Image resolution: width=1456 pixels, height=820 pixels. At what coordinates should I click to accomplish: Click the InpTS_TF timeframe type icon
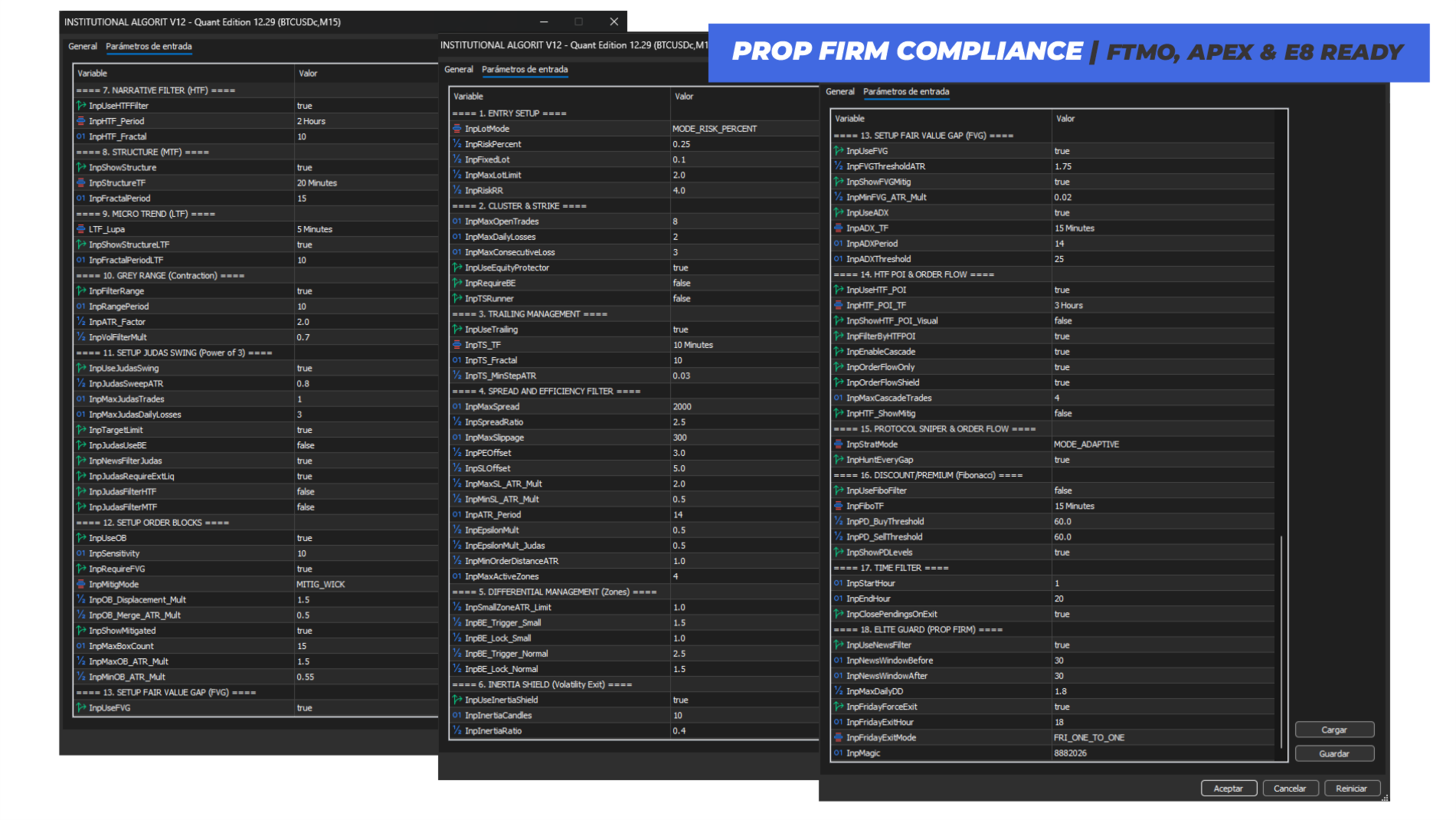[456, 345]
